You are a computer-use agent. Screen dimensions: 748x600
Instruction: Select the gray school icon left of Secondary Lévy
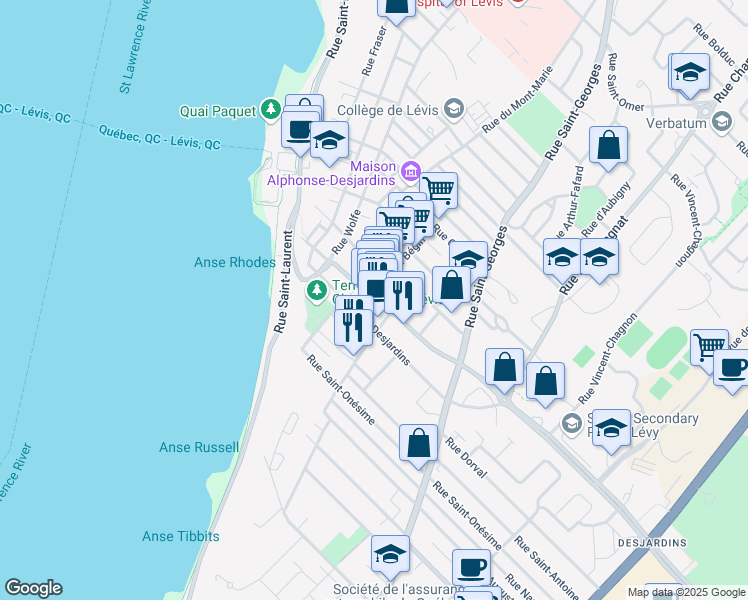(x=571, y=424)
